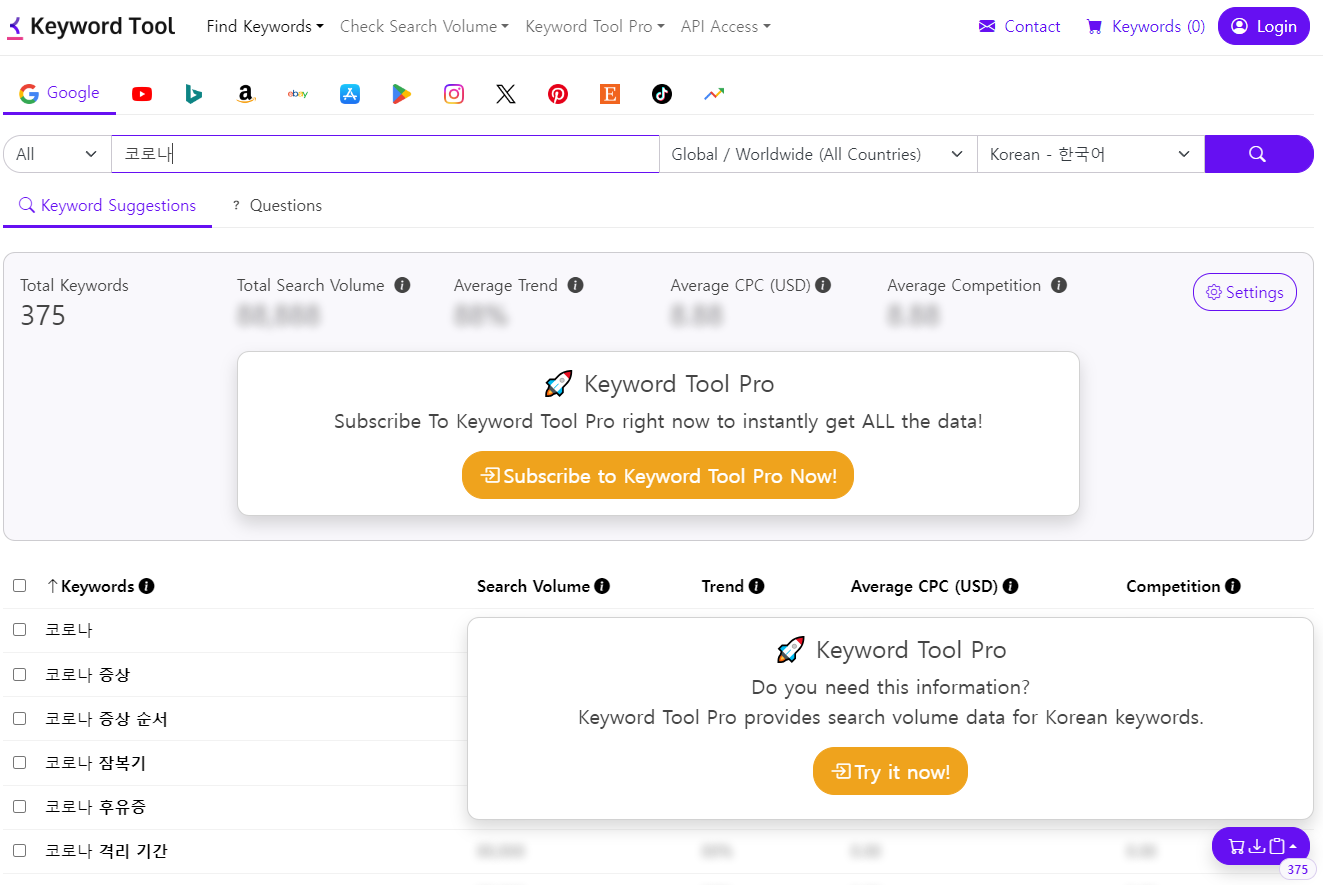
Task: Click the keyword search input field
Action: pos(385,154)
